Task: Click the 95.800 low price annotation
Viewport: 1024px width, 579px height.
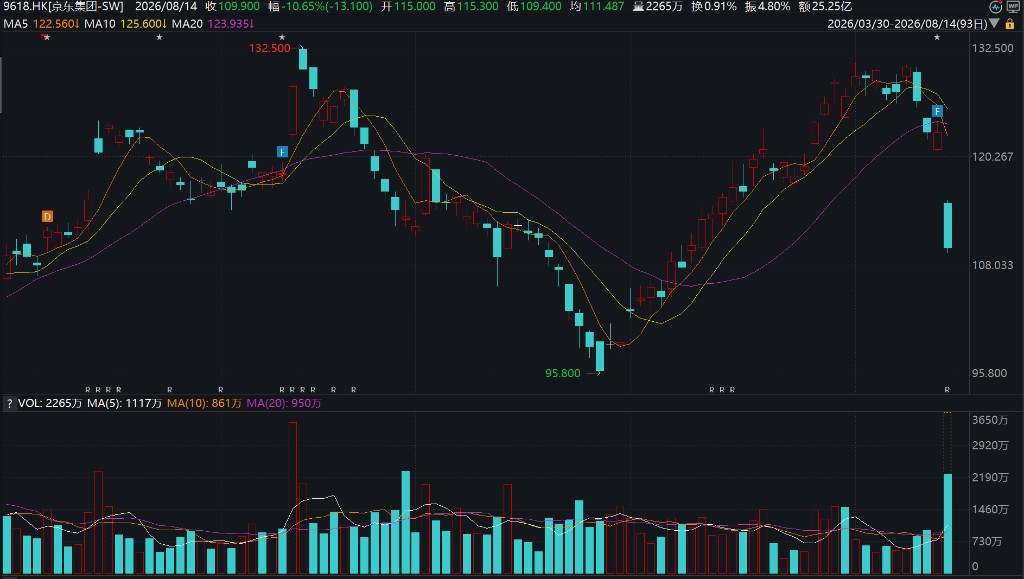Action: [x=562, y=373]
